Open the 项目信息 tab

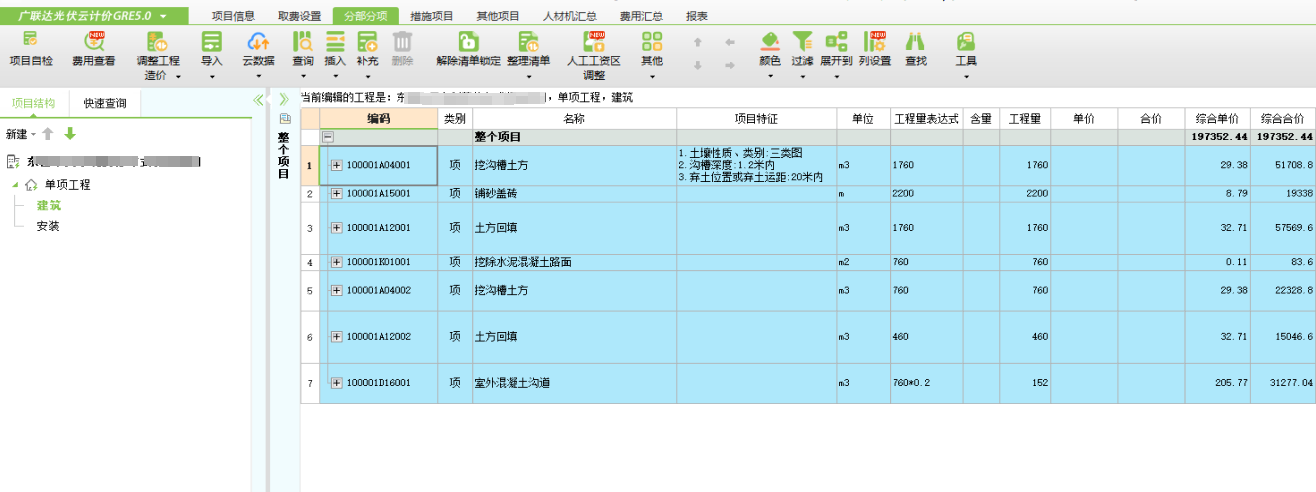point(233,16)
